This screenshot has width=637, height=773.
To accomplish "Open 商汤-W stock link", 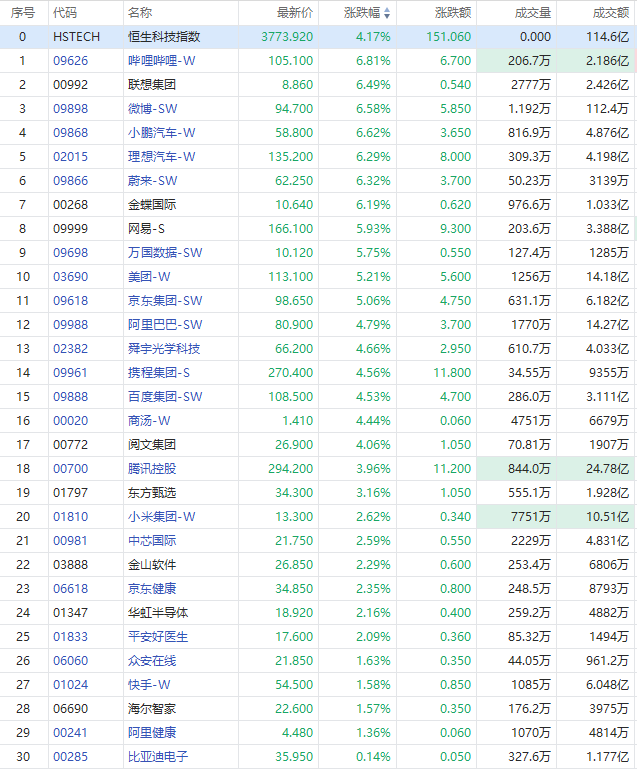I will pyautogui.click(x=149, y=421).
